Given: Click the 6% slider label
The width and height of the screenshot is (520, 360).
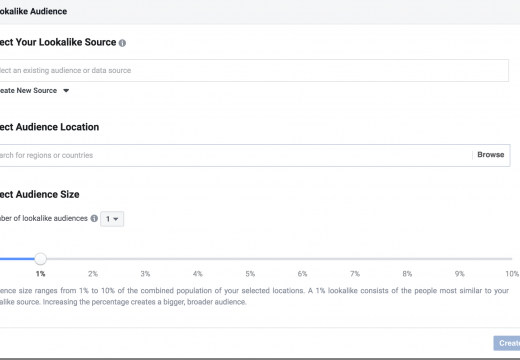Looking at the screenshot, I should click(302, 274).
